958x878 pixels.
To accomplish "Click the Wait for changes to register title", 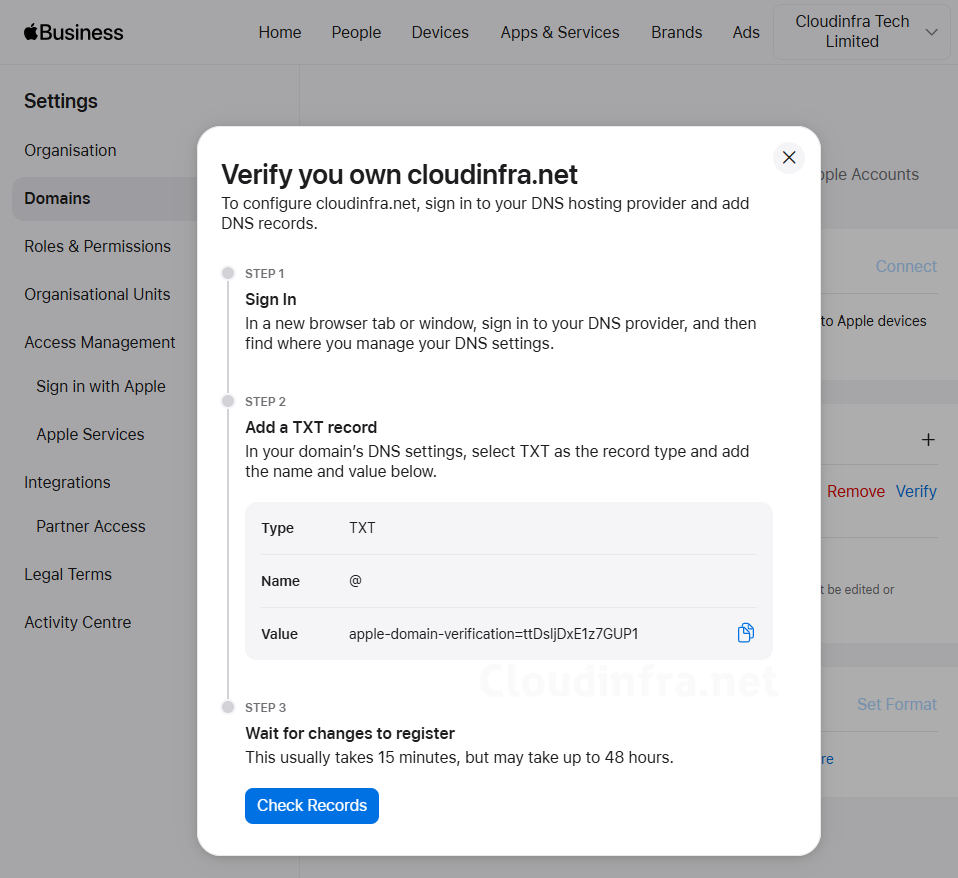I will click(349, 733).
